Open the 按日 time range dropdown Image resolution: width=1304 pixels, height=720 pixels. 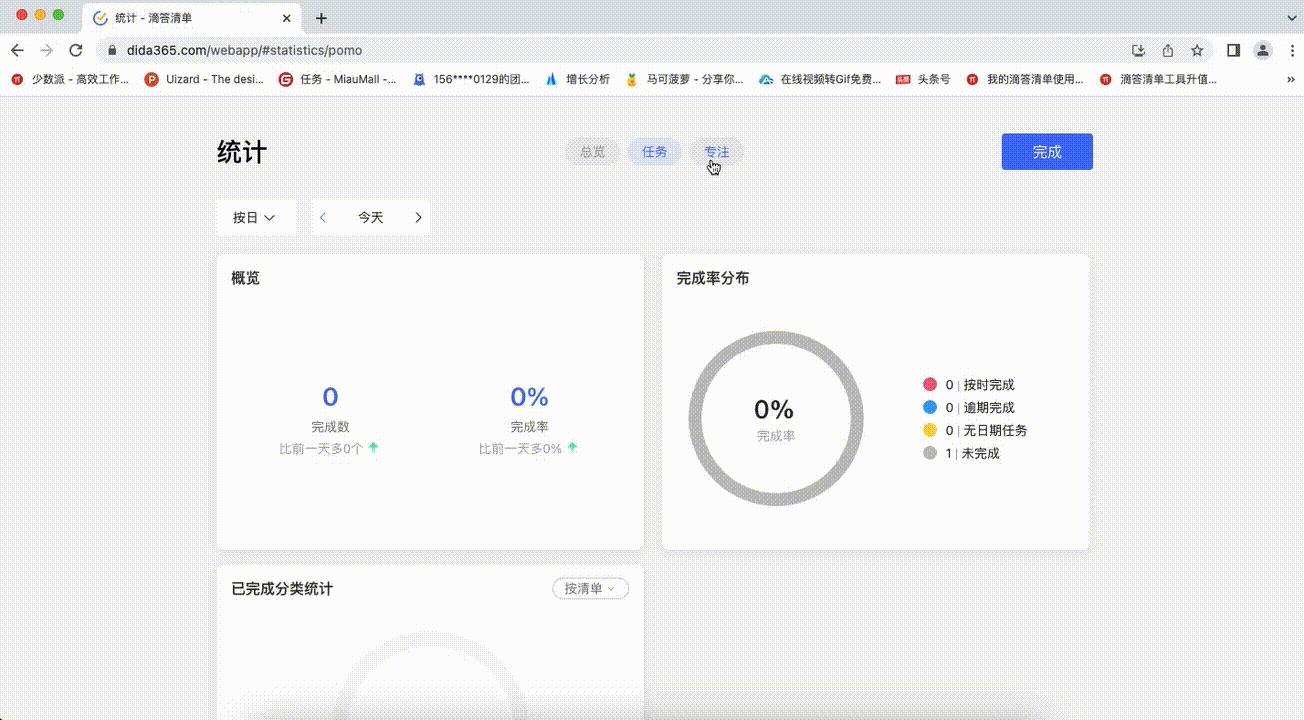(x=255, y=217)
